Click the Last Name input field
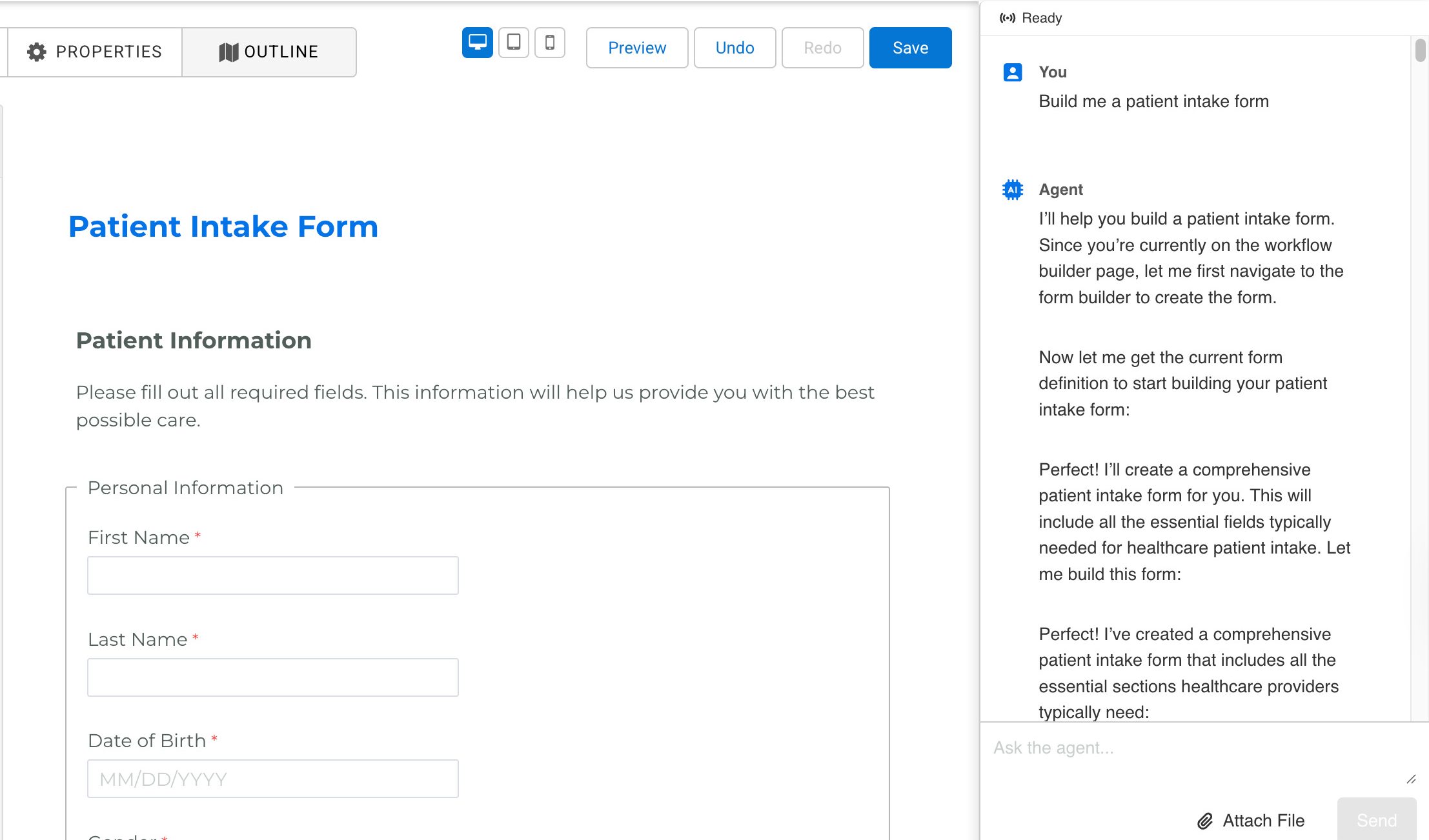The width and height of the screenshot is (1429, 840). pos(272,677)
